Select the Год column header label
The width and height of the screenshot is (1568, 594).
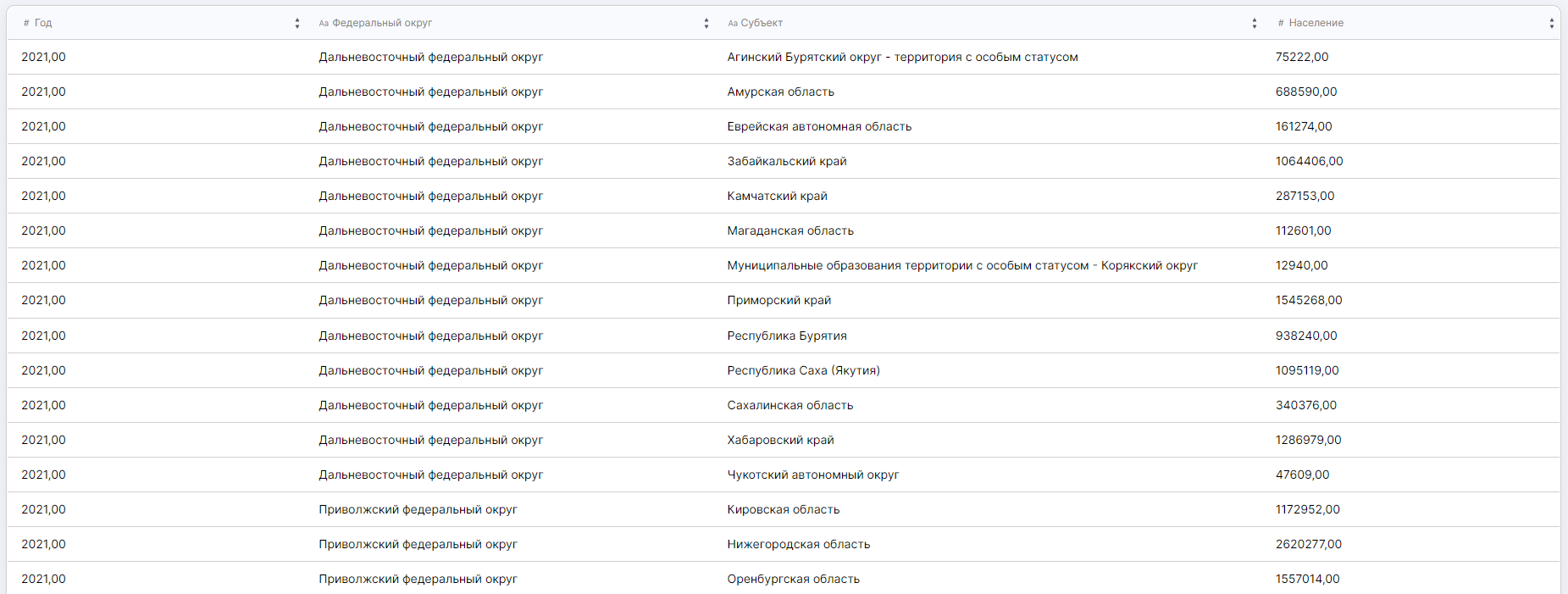(43, 23)
